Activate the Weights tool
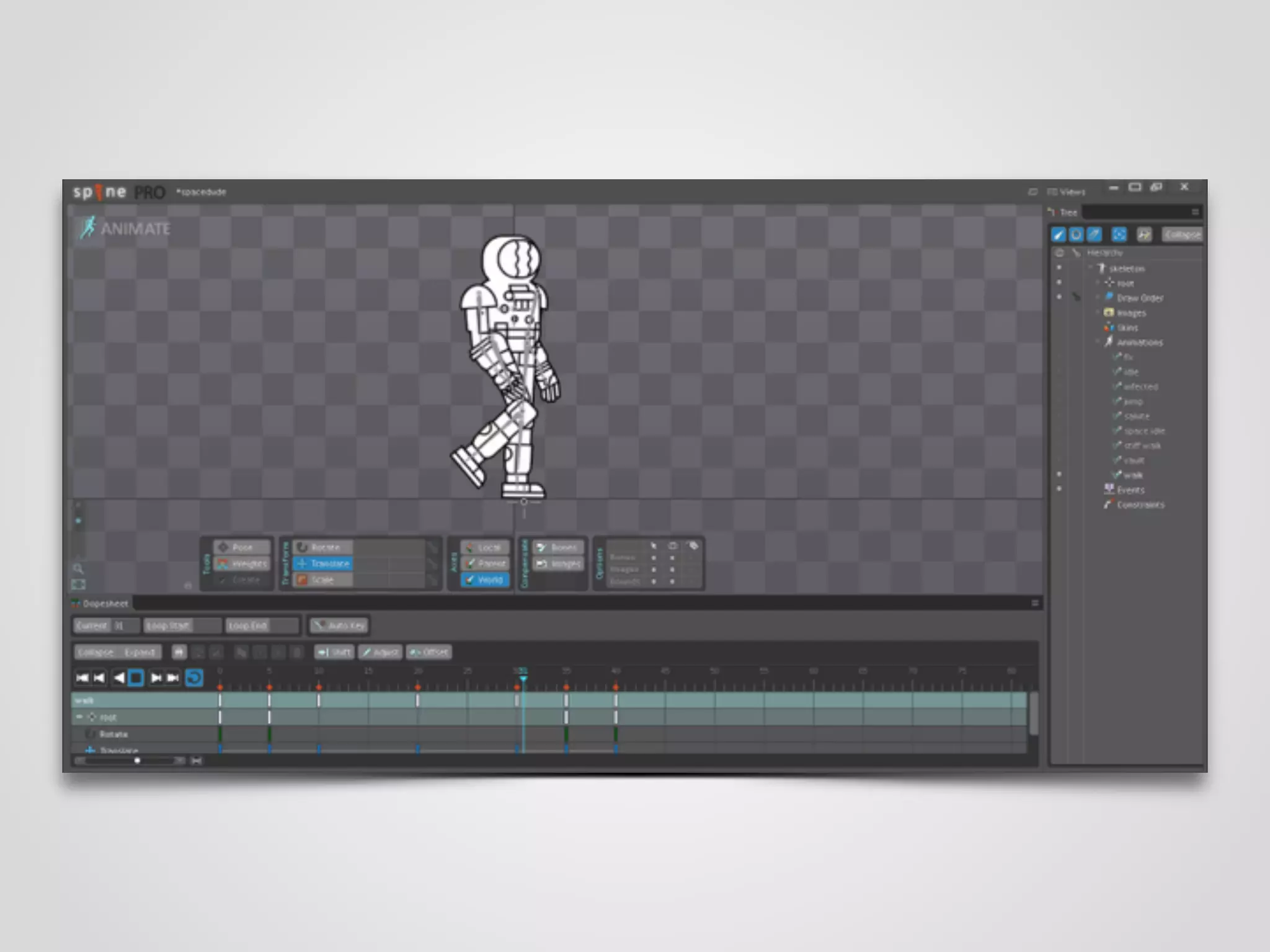Viewport: 1270px width, 952px height. (241, 563)
